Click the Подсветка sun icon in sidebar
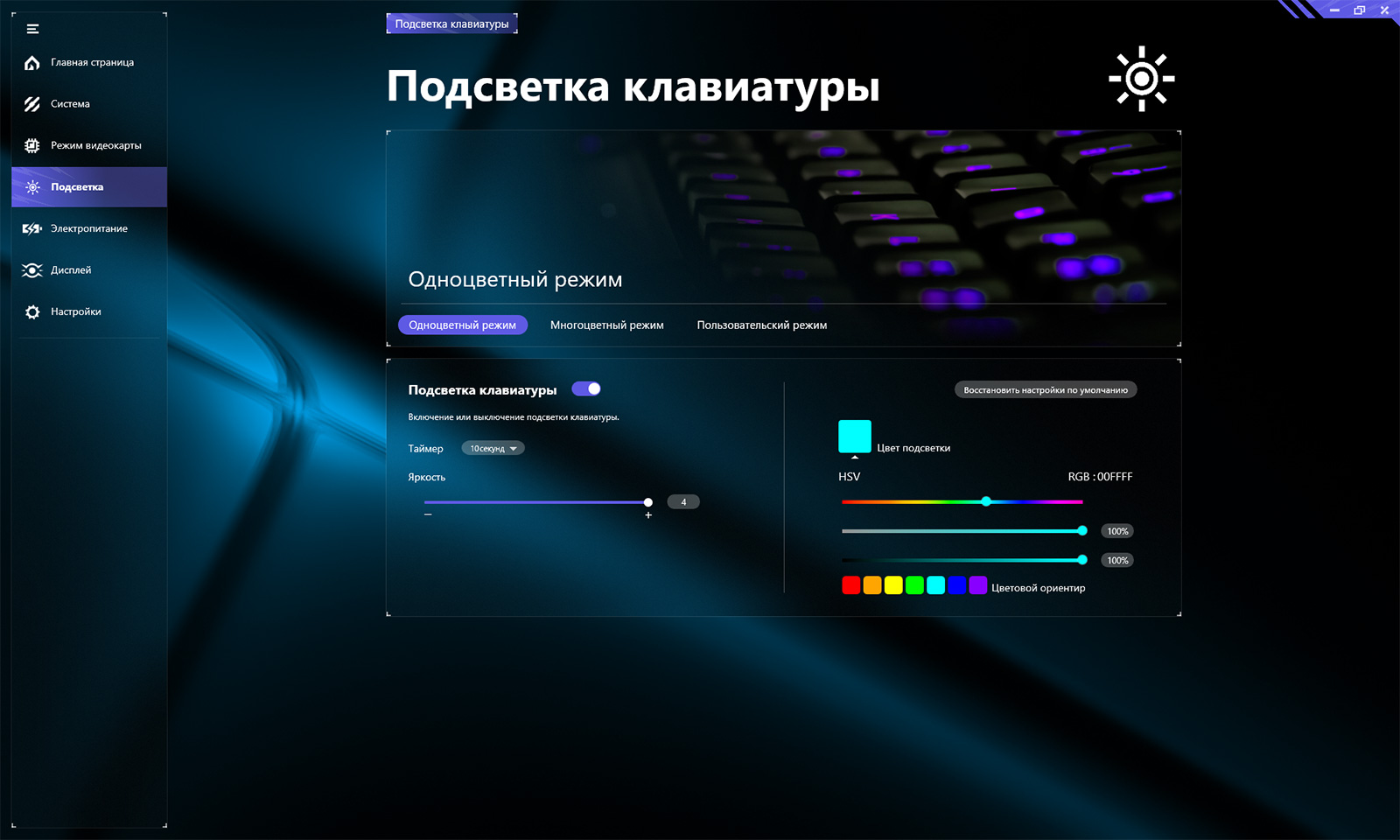Screen dimensions: 1400x840 (x=32, y=187)
